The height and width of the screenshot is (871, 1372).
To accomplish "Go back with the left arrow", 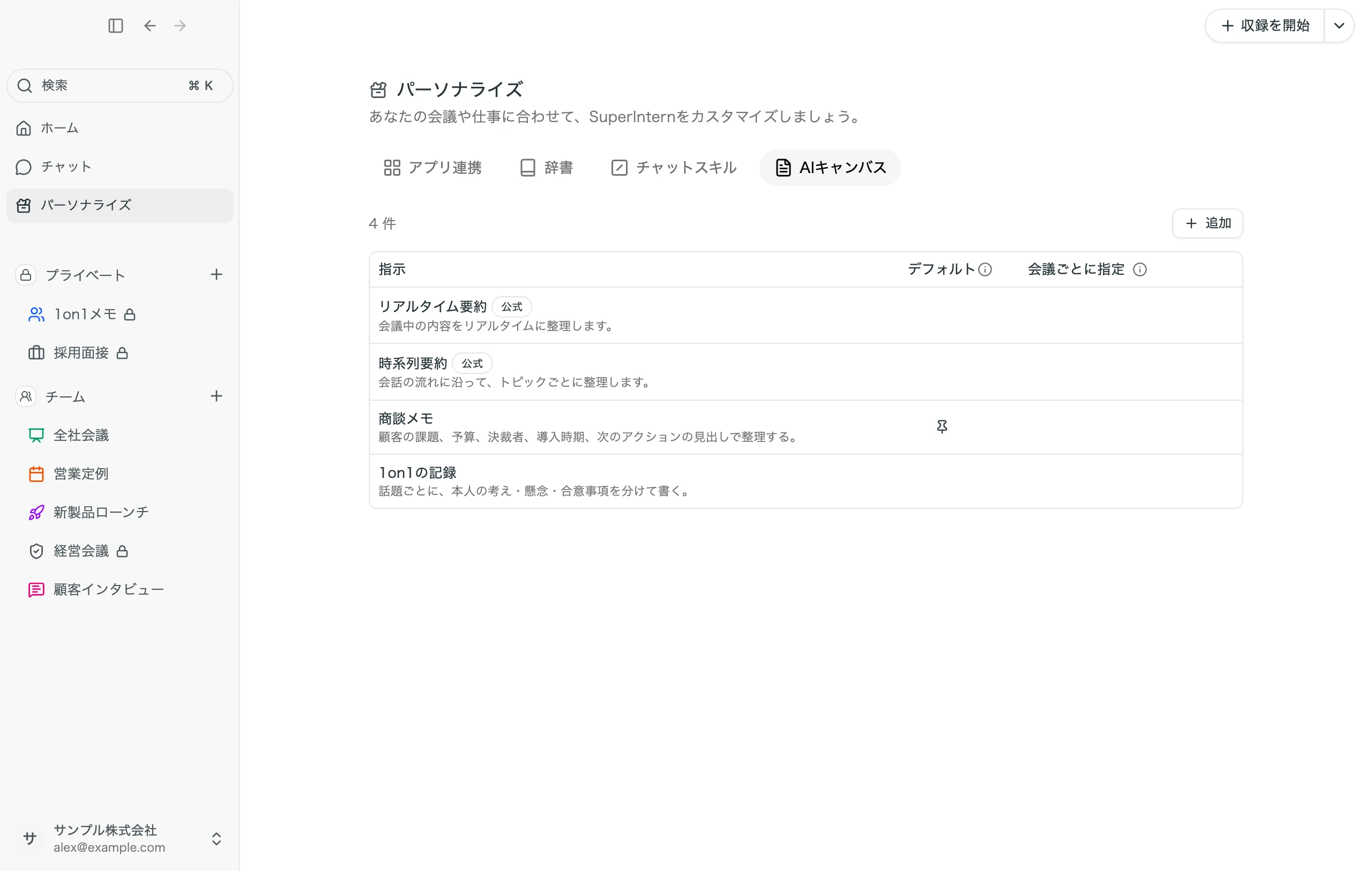I will click(150, 26).
